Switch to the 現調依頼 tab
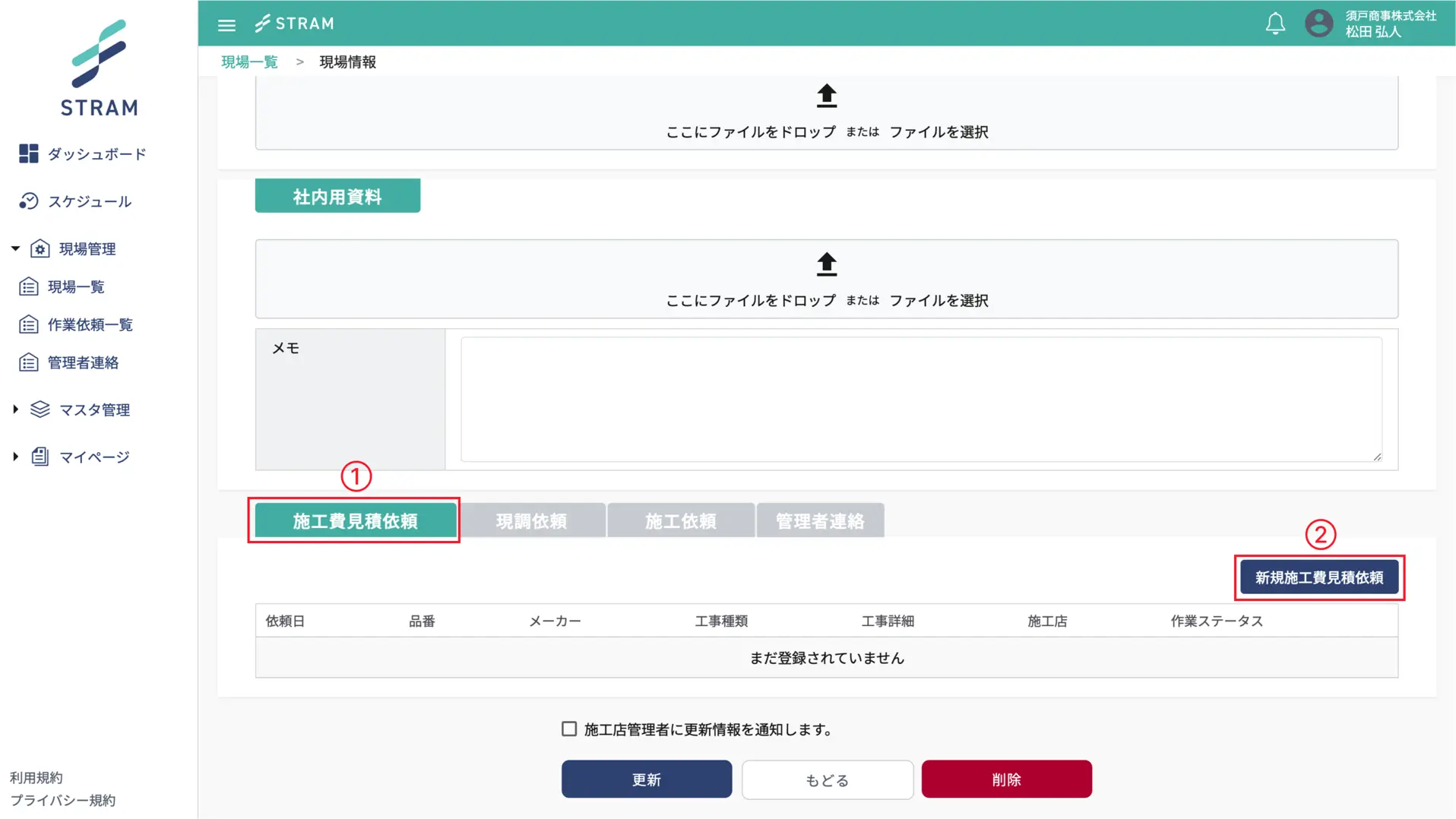This screenshot has width=1456, height=819. 533,520
